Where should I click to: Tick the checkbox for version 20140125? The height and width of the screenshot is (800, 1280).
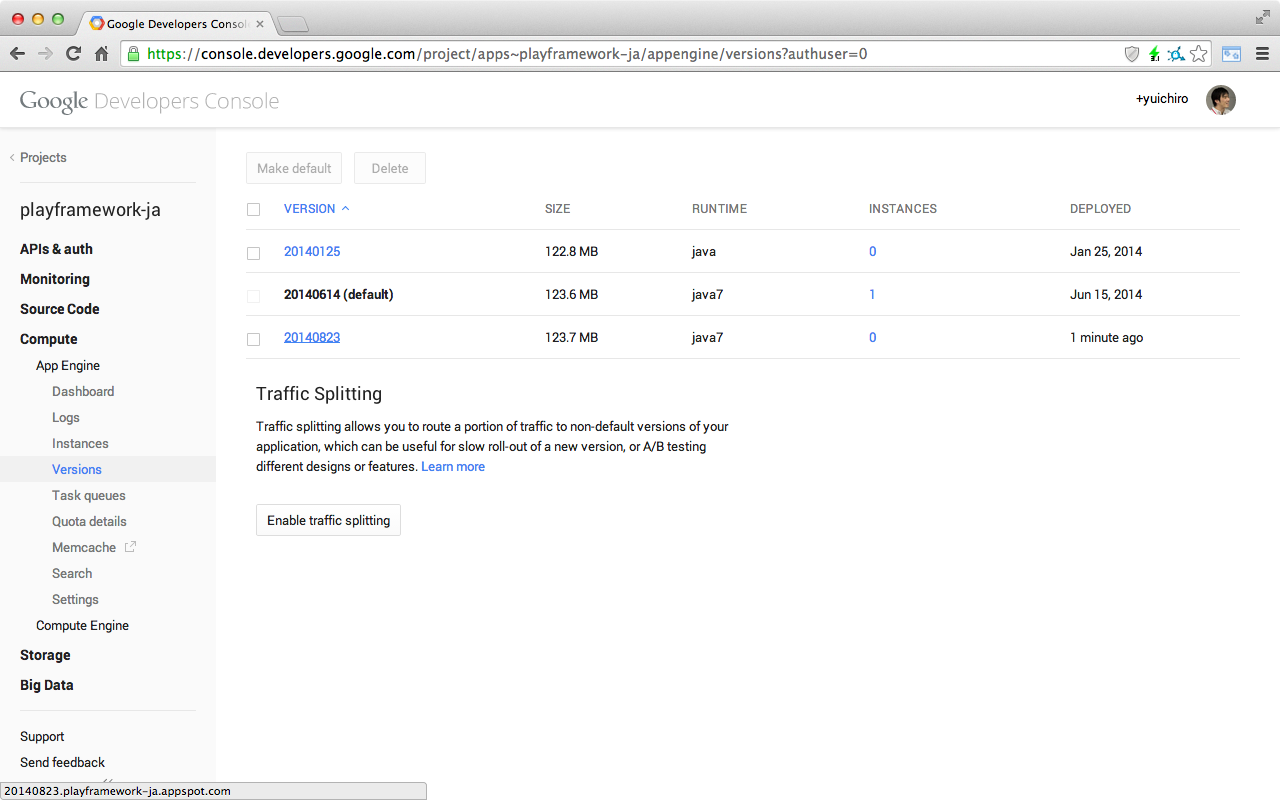[x=253, y=253]
